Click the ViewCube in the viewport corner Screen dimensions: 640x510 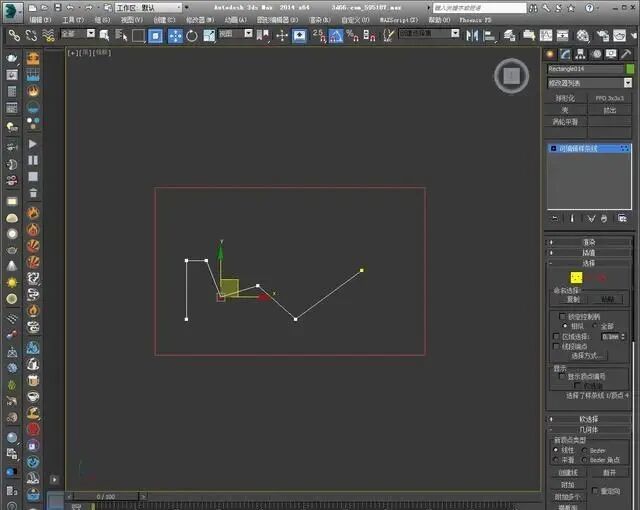511,76
